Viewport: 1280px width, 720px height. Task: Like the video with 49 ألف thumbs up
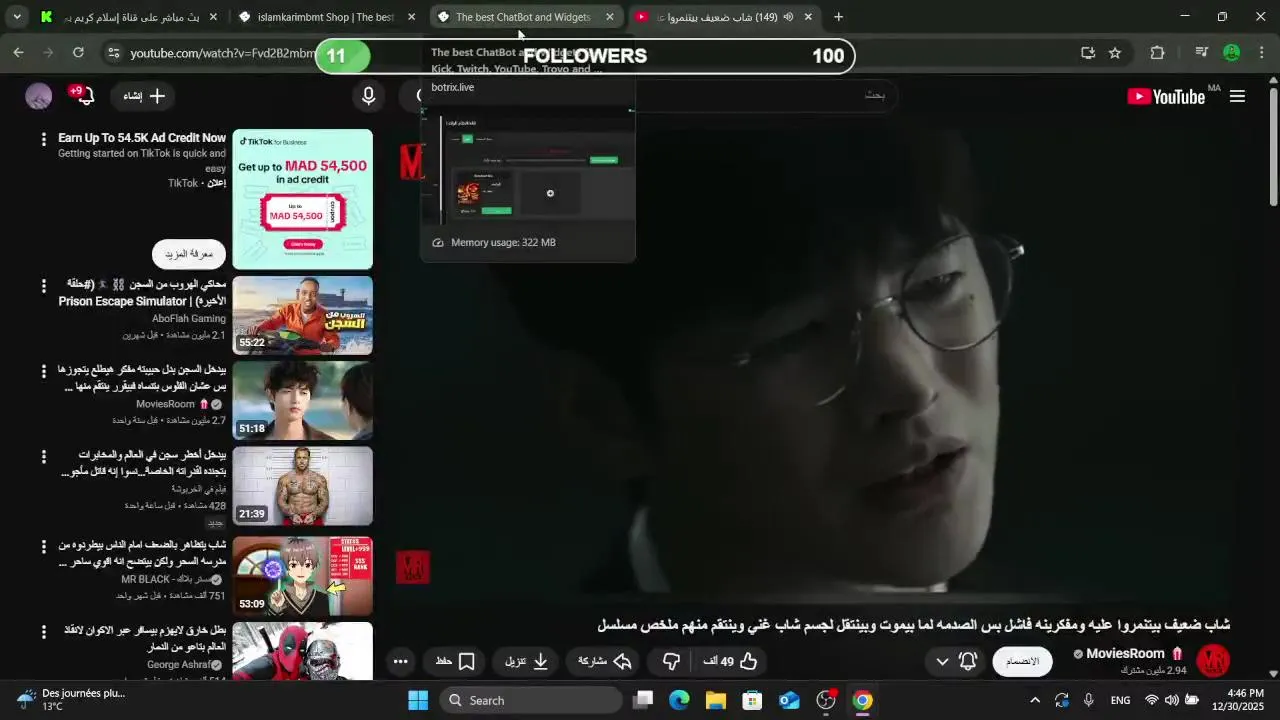tap(730, 661)
